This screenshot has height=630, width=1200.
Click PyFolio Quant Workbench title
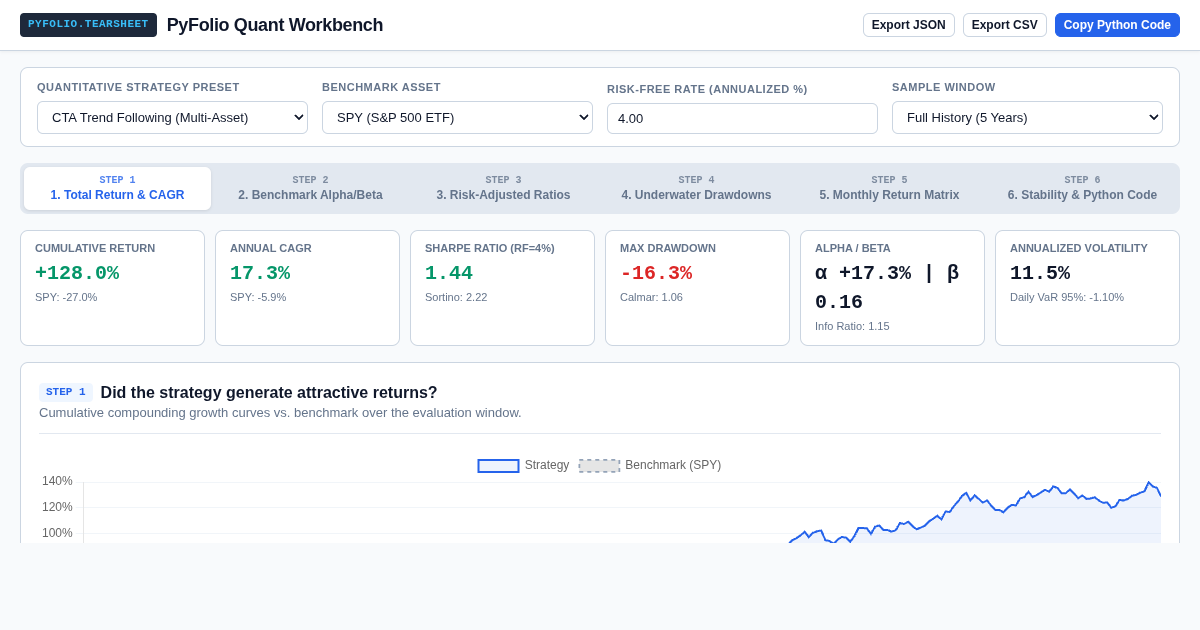[275, 25]
